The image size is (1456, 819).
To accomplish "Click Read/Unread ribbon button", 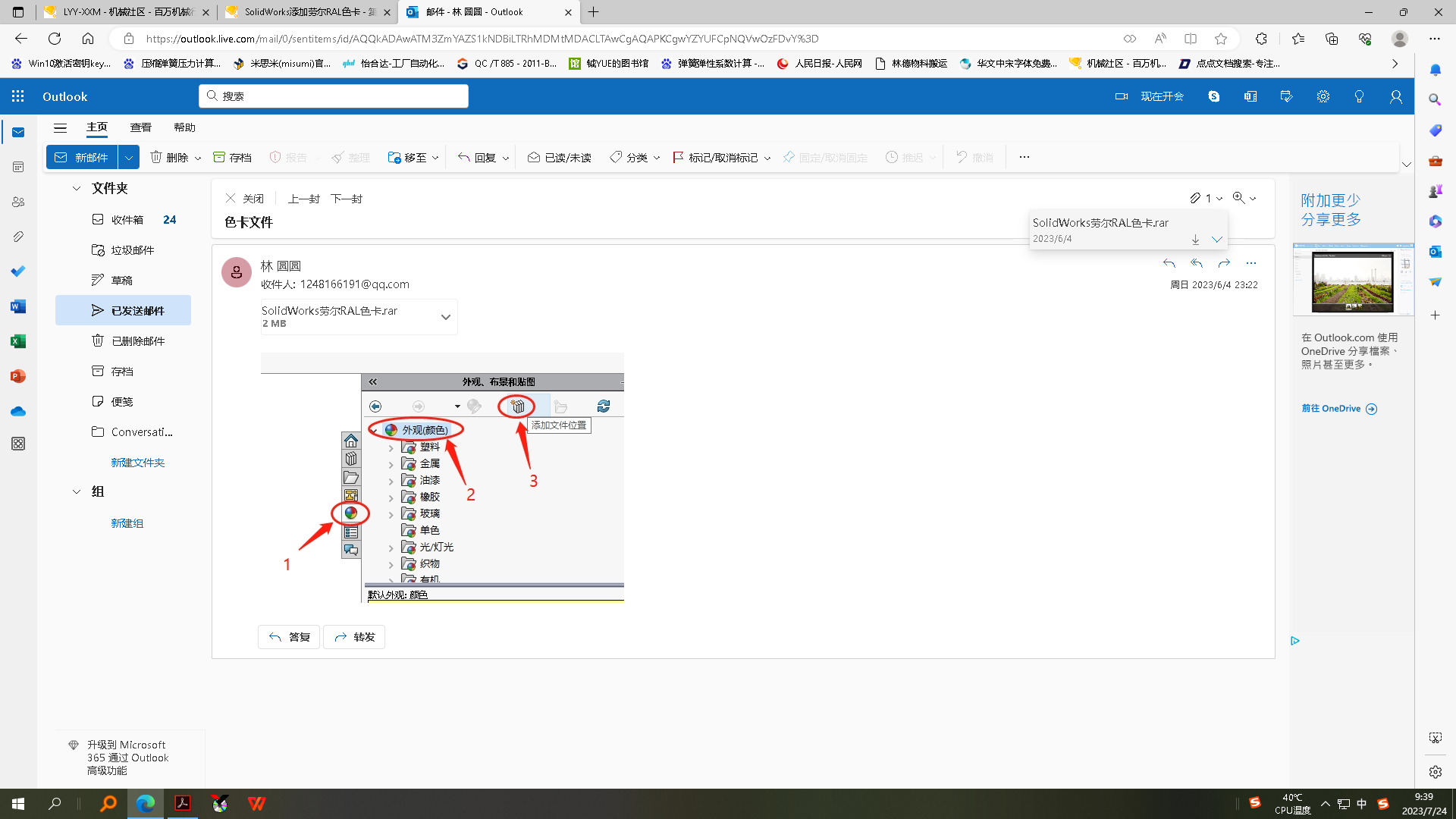I will 560,157.
